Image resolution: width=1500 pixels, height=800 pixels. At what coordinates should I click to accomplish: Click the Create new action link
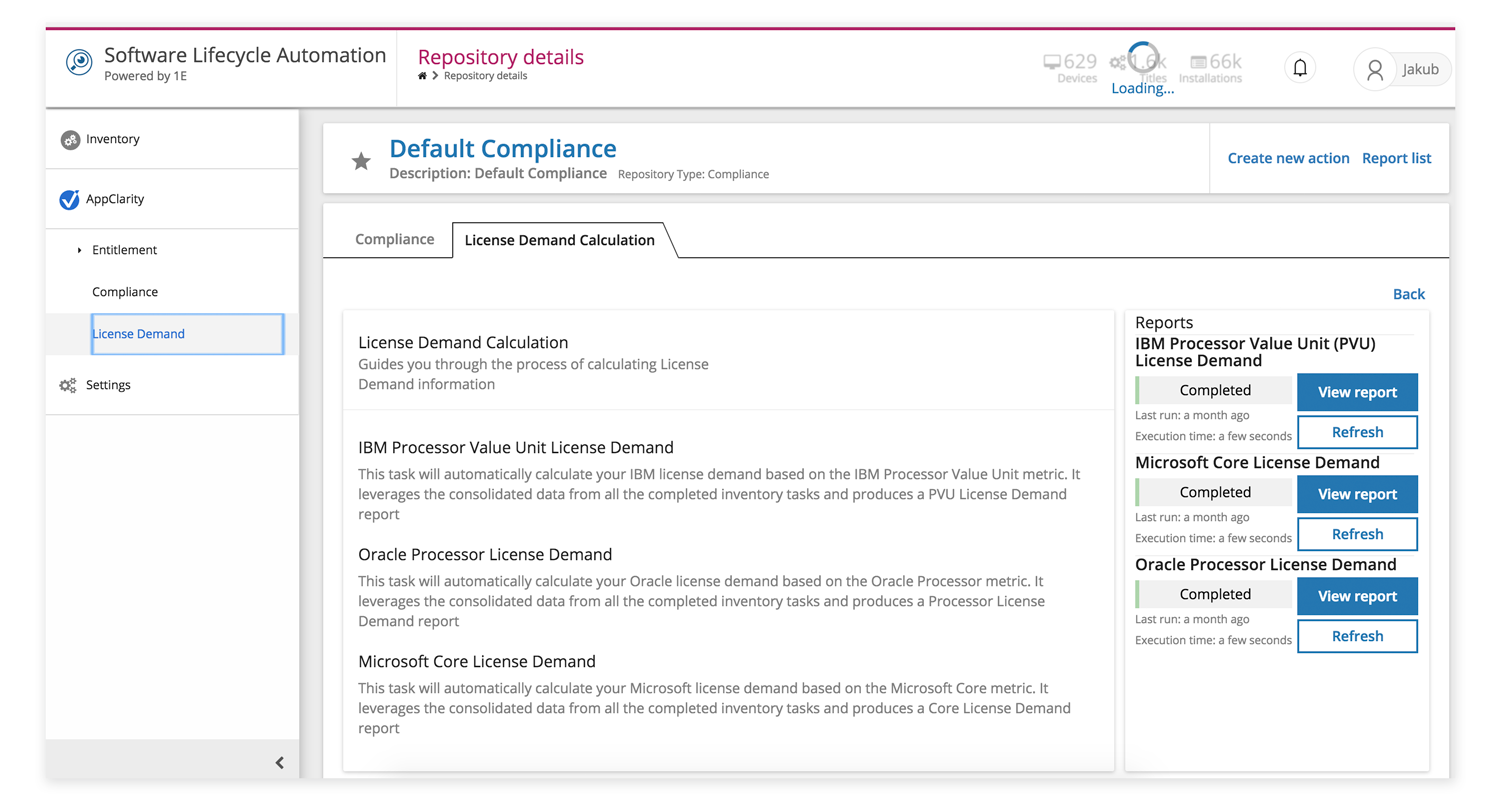pyautogui.click(x=1288, y=158)
